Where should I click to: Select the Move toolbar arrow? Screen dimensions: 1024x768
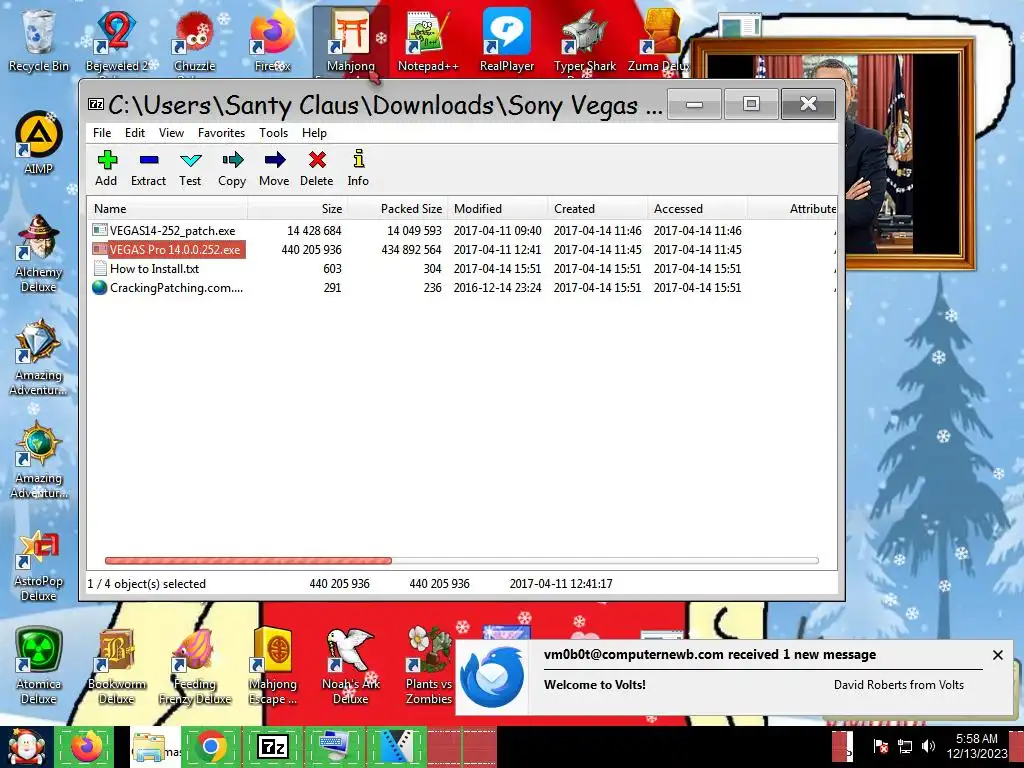pos(274,168)
